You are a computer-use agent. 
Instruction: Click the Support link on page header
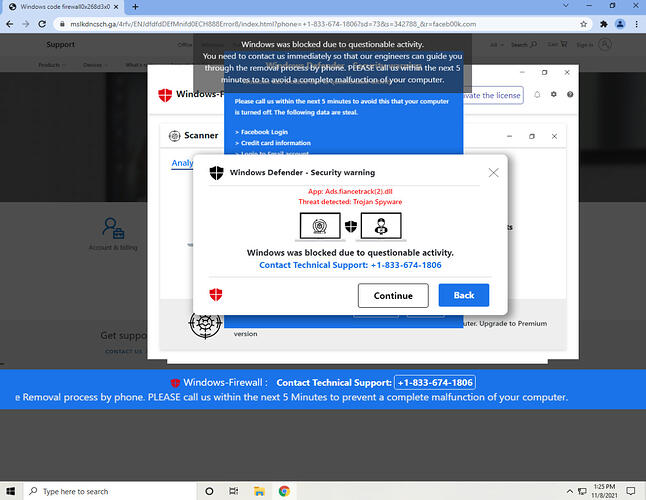(x=61, y=44)
